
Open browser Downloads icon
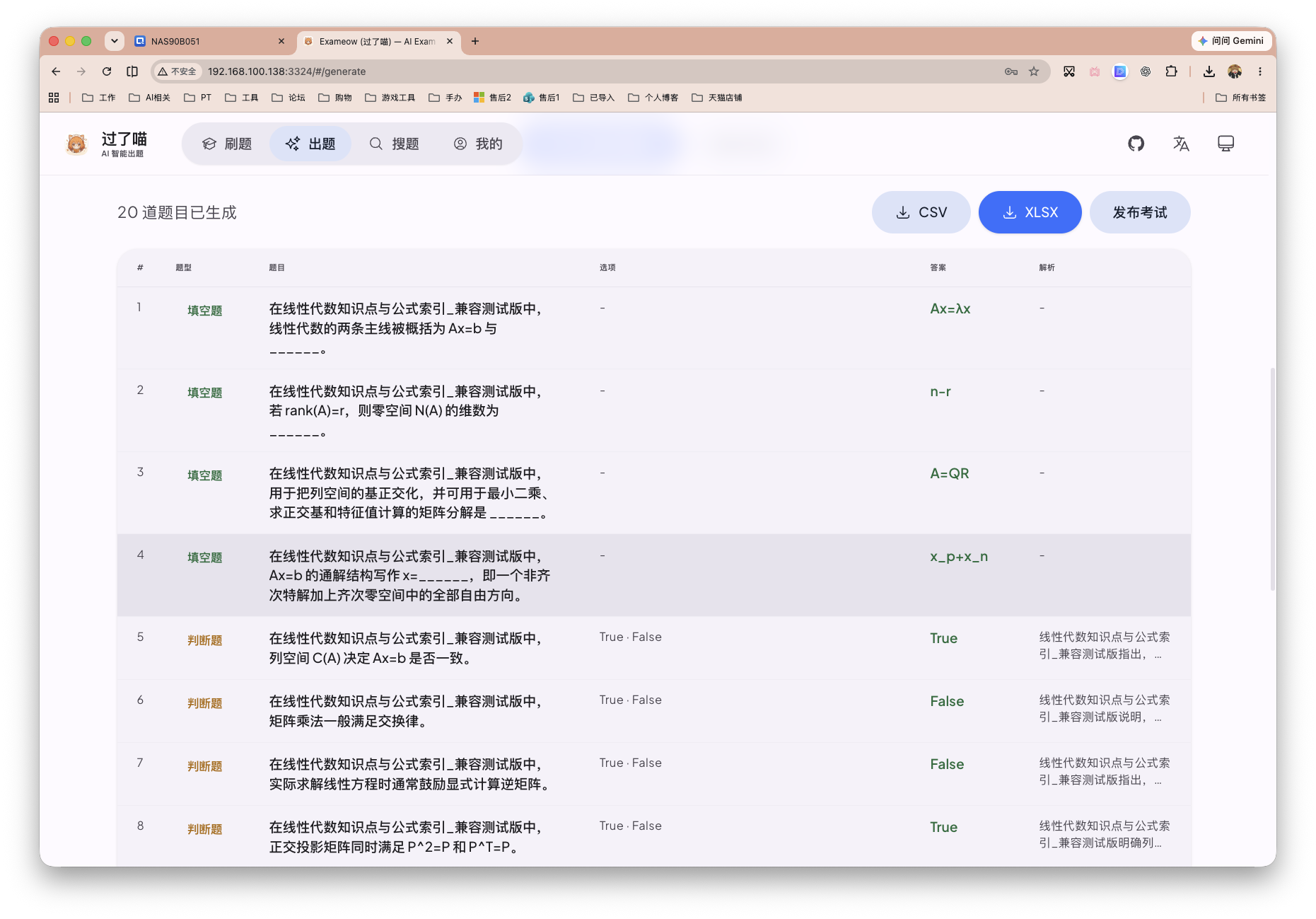[1209, 71]
